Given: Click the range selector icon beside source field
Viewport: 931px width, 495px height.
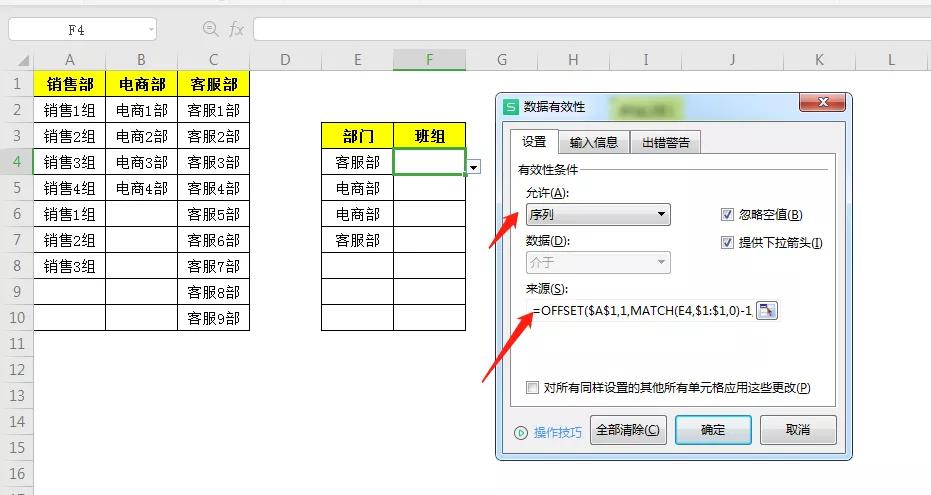Looking at the screenshot, I should point(767,310).
